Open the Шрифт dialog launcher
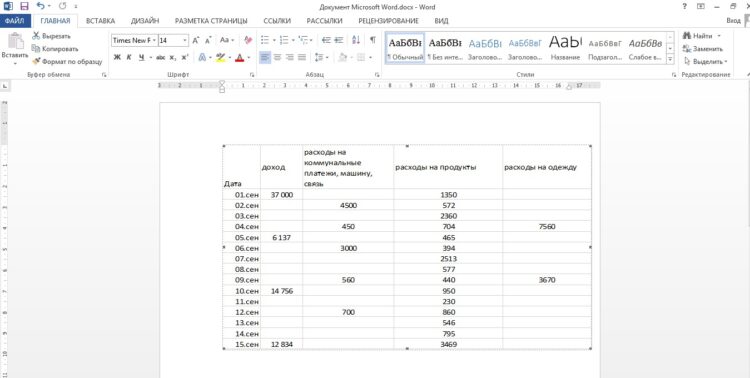 click(x=252, y=75)
